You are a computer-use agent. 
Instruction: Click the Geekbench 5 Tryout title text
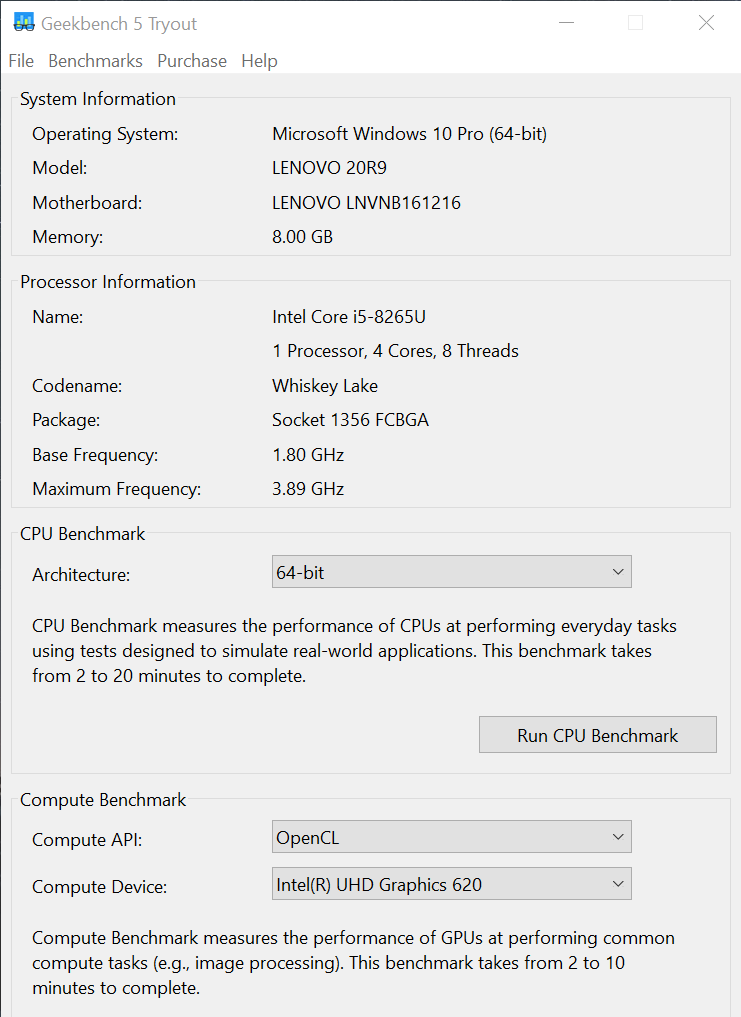[120, 23]
